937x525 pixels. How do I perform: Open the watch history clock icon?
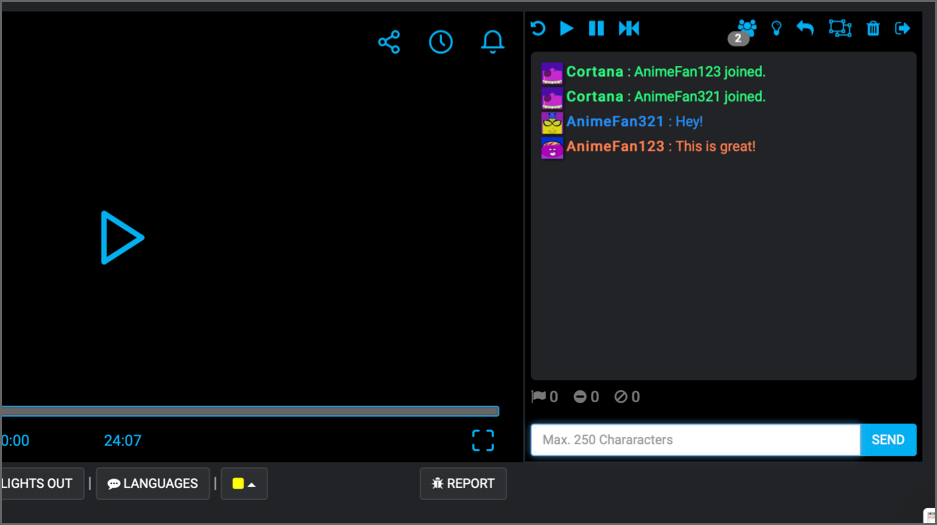tap(441, 42)
